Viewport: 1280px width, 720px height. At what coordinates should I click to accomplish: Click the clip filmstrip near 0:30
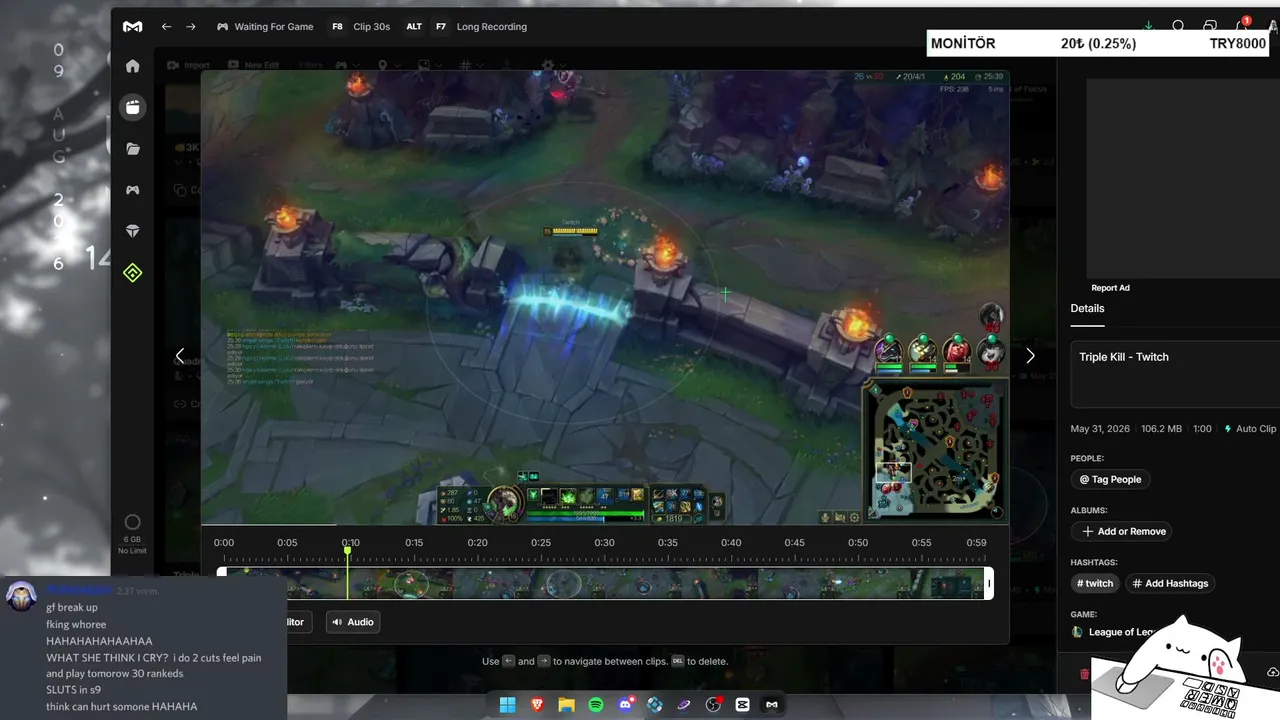tap(604, 584)
